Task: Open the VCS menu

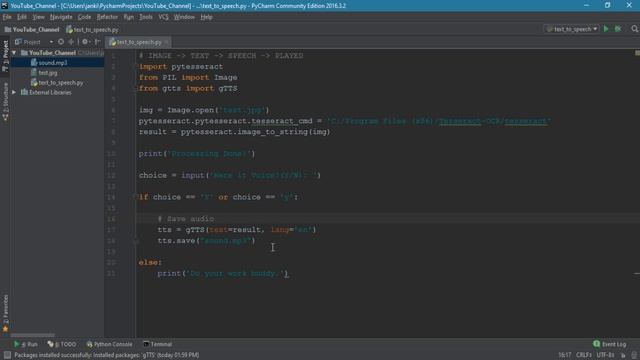Action: coord(163,17)
